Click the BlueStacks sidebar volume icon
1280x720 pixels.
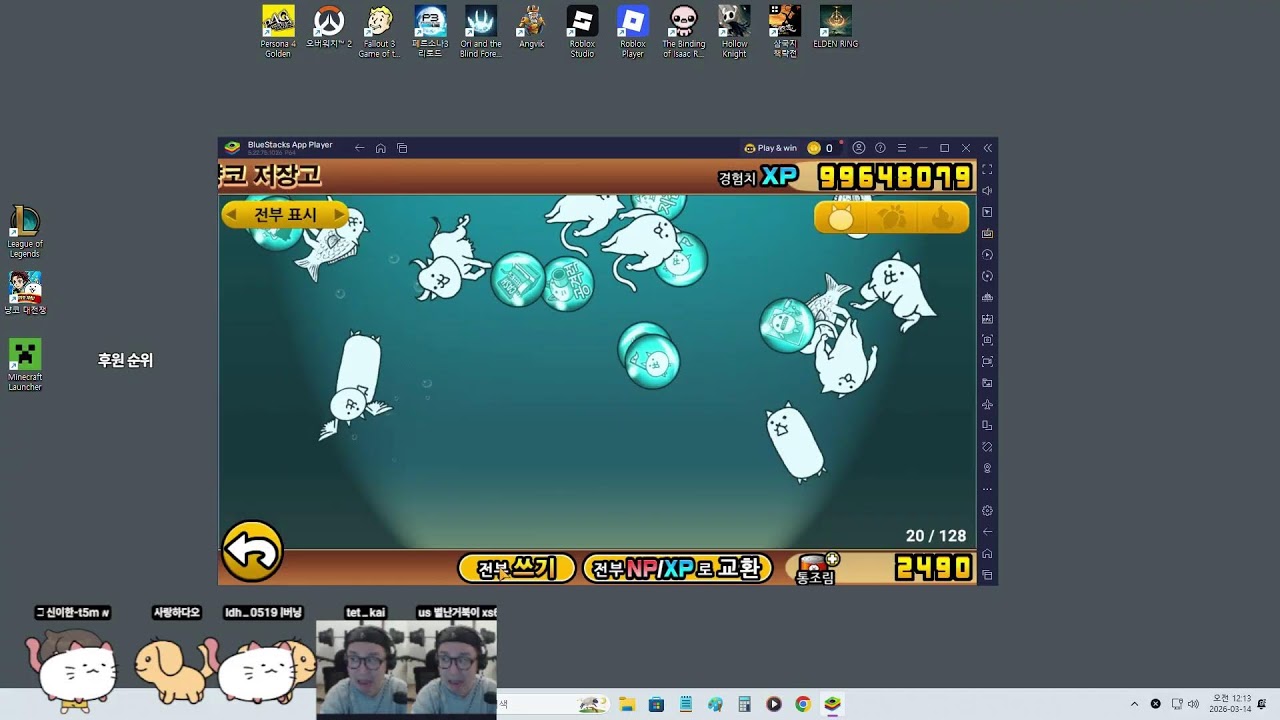(987, 191)
